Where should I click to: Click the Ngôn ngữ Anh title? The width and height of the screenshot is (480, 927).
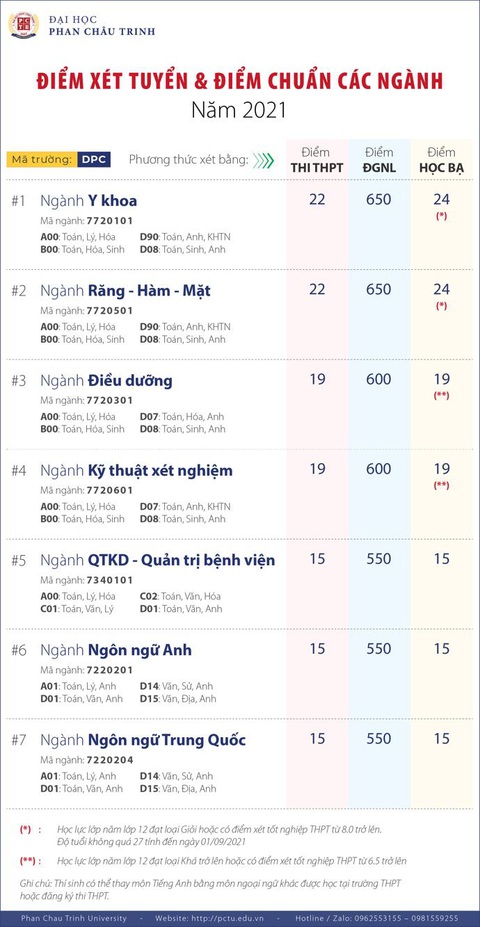140,650
